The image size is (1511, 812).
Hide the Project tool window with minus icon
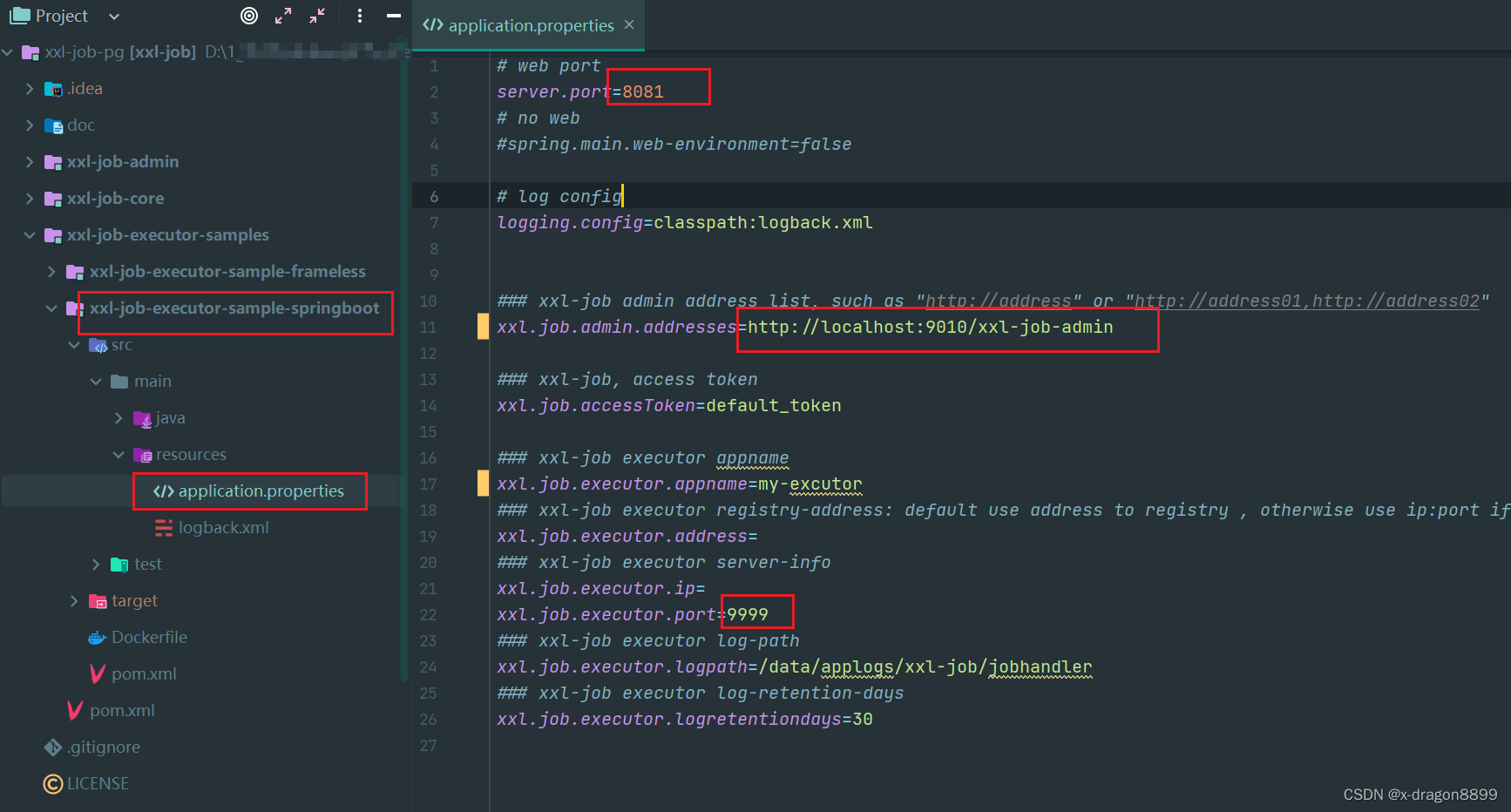coord(394,16)
